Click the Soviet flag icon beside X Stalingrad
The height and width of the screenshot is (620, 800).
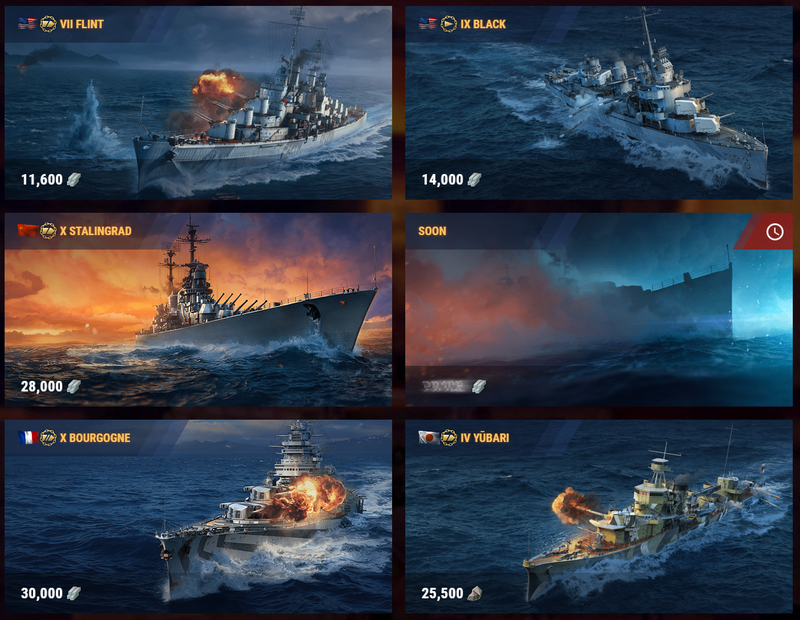click(27, 231)
